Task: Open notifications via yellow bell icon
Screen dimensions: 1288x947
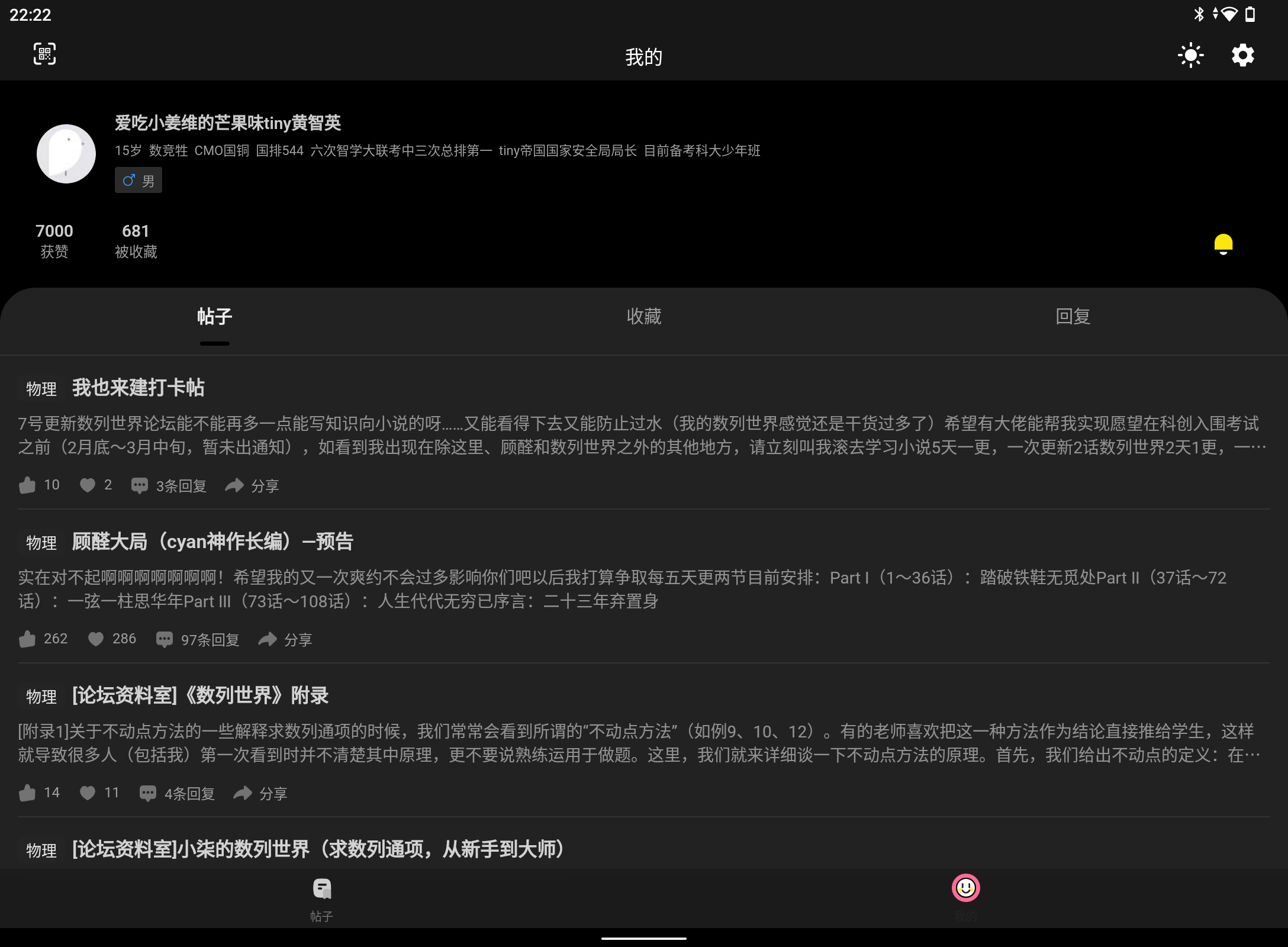Action: [x=1223, y=244]
